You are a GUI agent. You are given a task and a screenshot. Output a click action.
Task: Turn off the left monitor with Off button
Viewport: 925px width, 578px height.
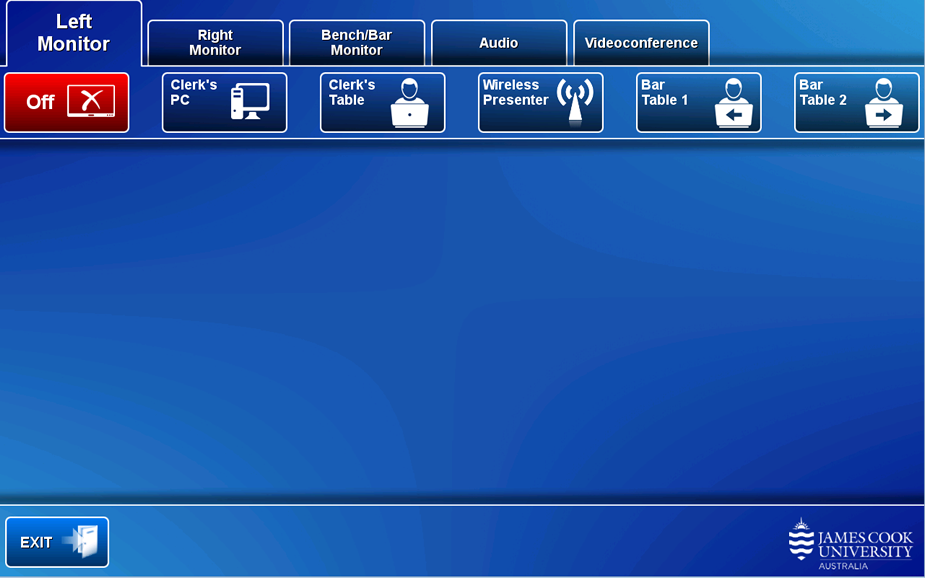(67, 103)
